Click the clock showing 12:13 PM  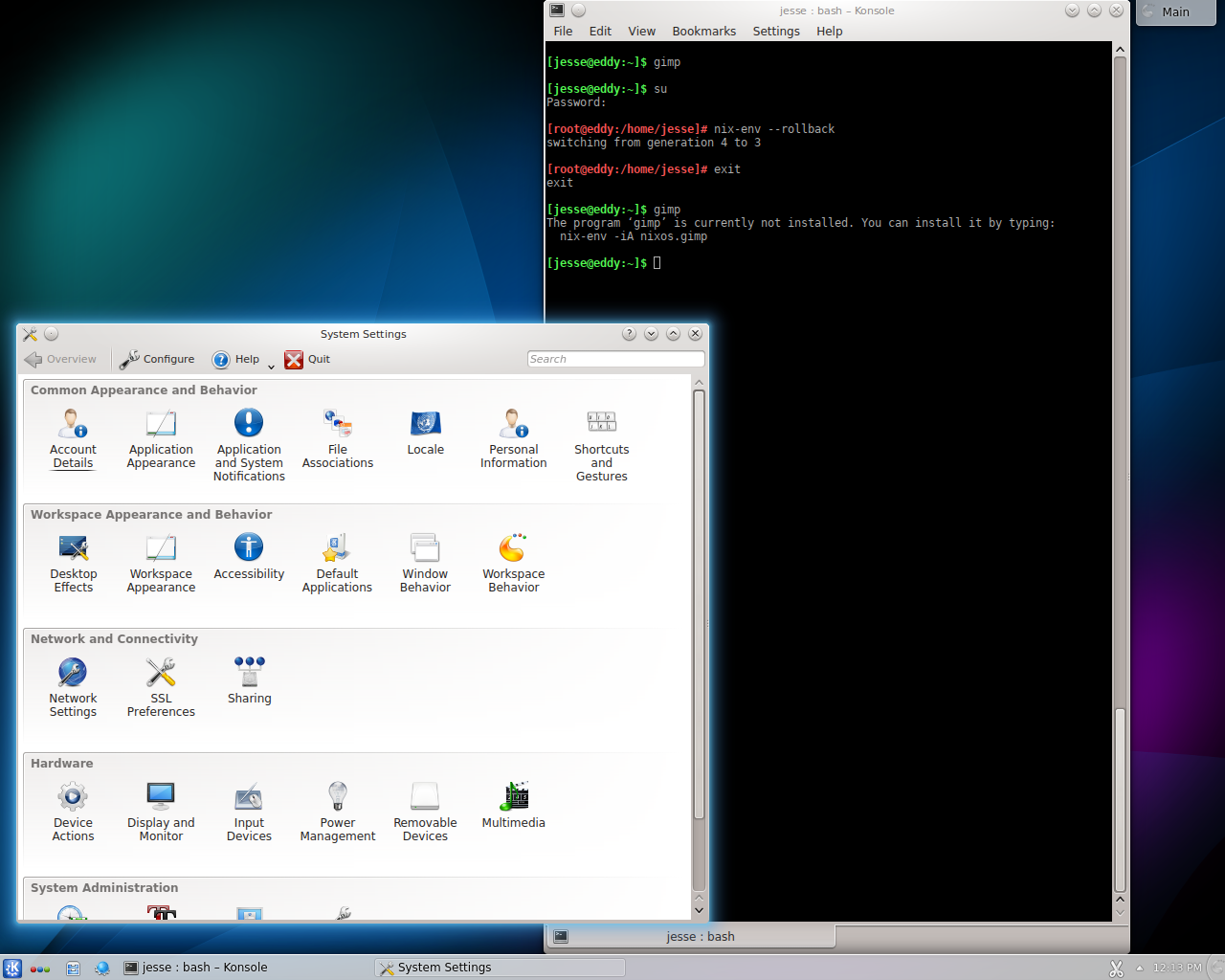1177,968
